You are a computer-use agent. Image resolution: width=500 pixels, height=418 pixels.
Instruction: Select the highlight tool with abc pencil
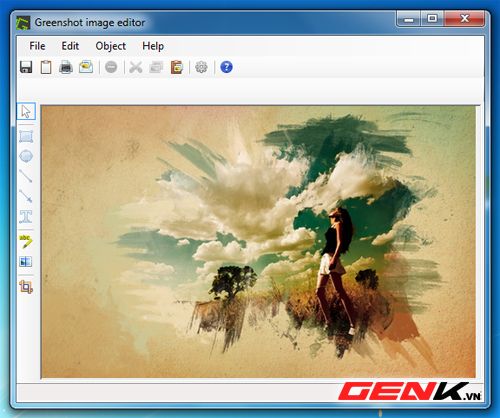coord(26,241)
